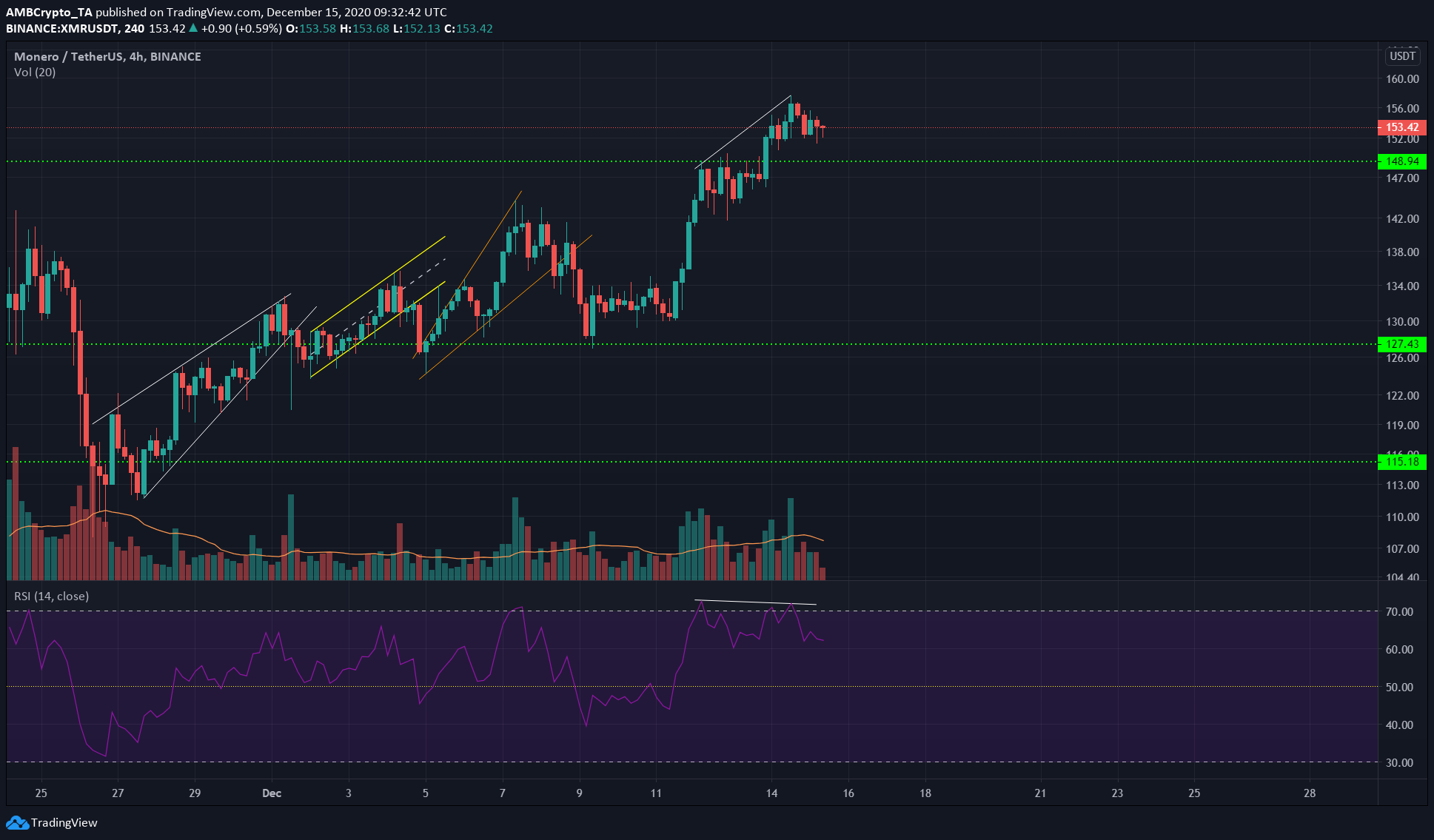The image size is (1434, 840).
Task: Select the 148.94 support level label
Action: click(1402, 161)
